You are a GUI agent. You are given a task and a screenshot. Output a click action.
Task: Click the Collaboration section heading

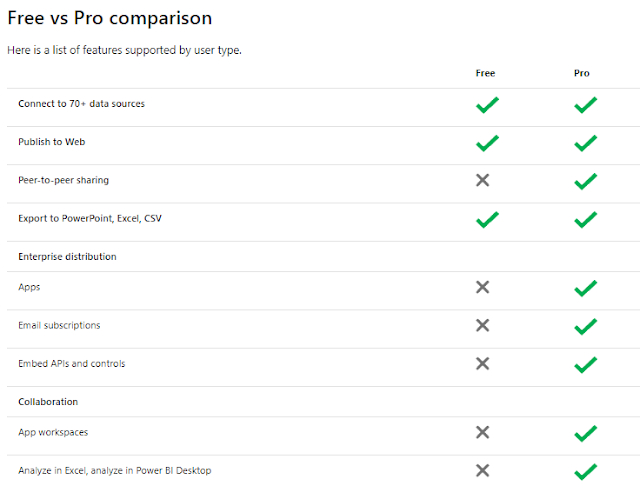48,402
